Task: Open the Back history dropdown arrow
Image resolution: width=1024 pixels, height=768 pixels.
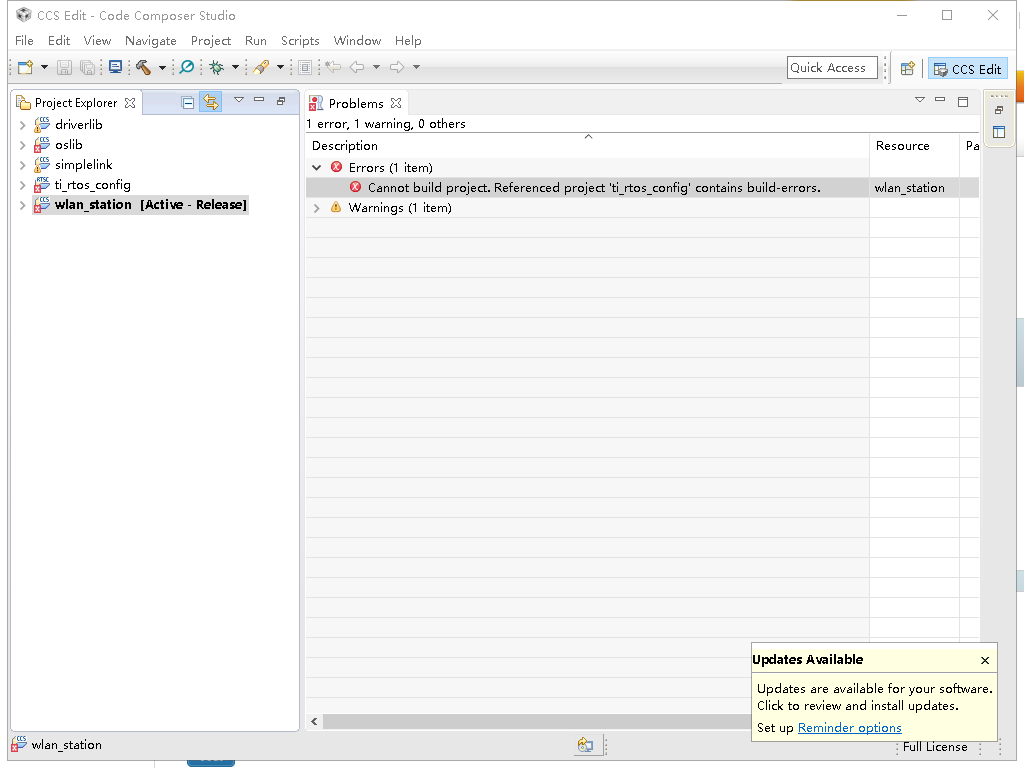Action: pos(376,67)
